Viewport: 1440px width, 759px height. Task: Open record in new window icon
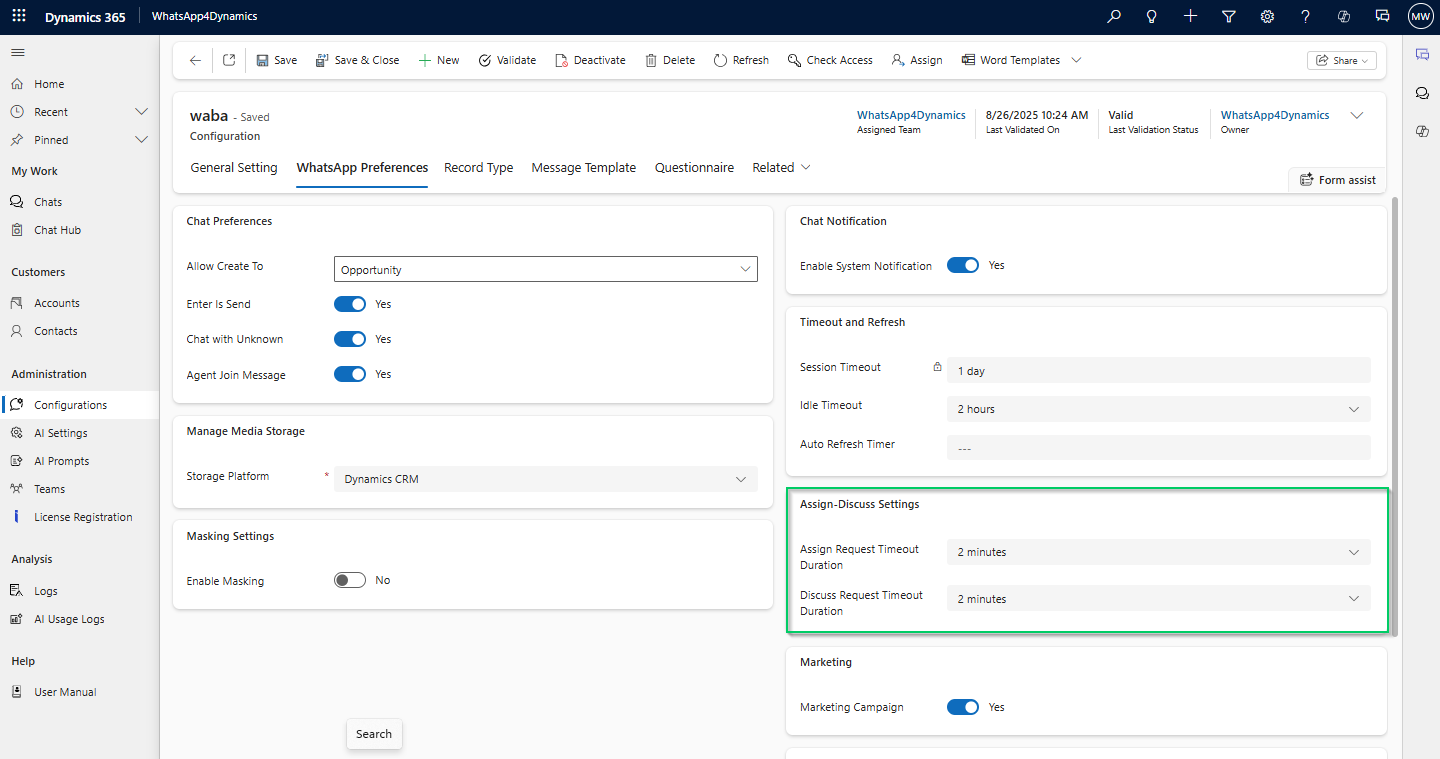pos(229,60)
